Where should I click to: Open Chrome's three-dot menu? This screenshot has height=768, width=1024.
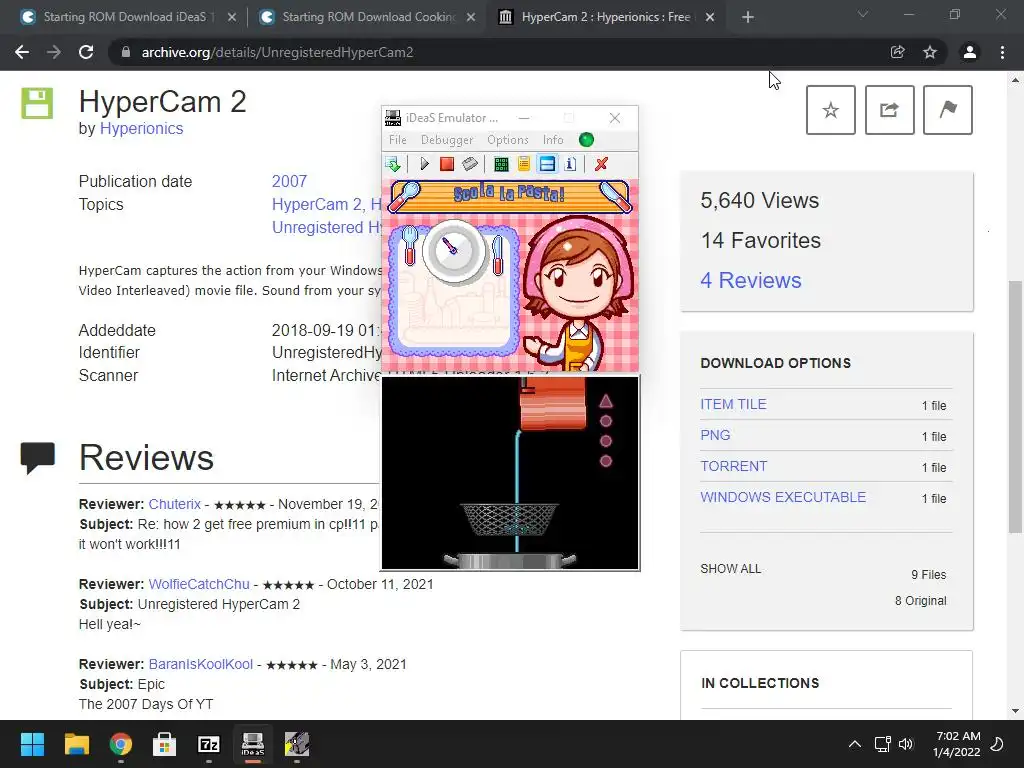pos(1002,52)
